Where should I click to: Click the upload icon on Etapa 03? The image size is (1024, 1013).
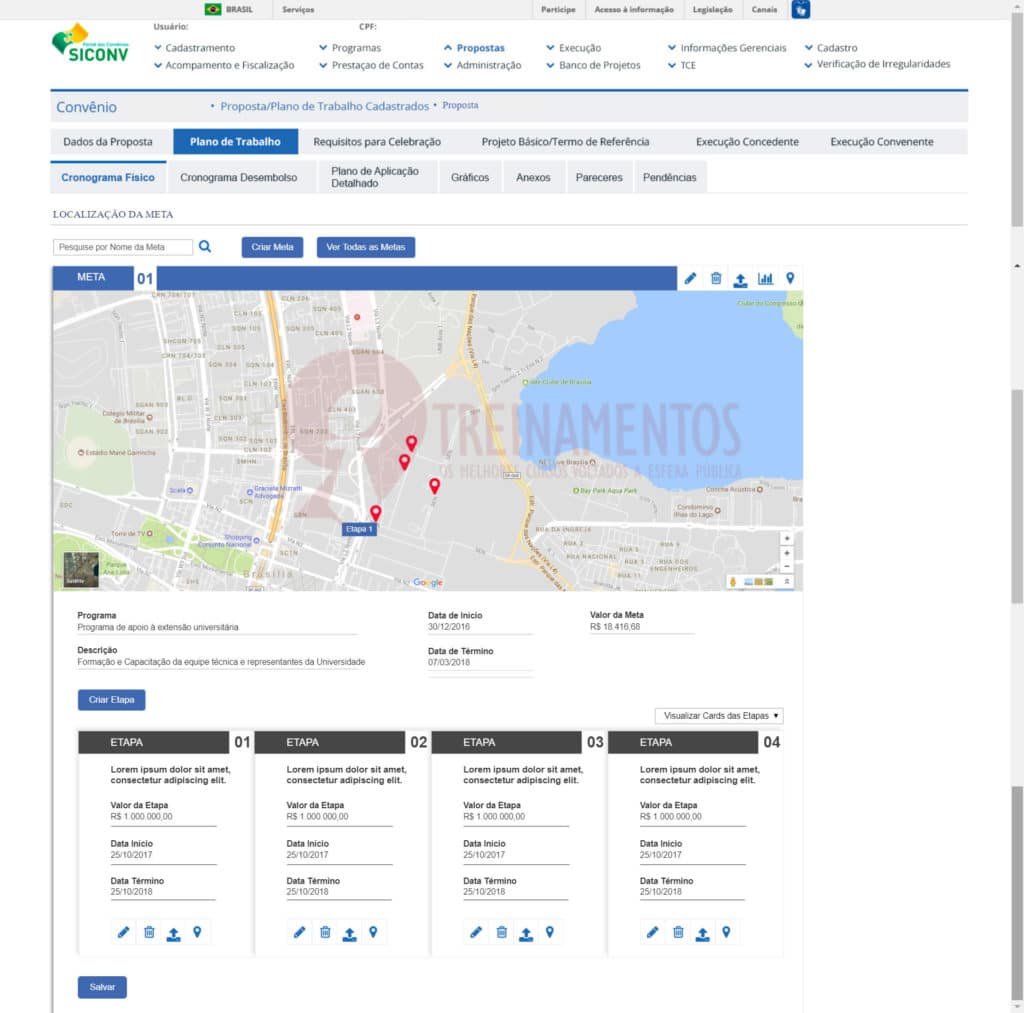coord(526,933)
